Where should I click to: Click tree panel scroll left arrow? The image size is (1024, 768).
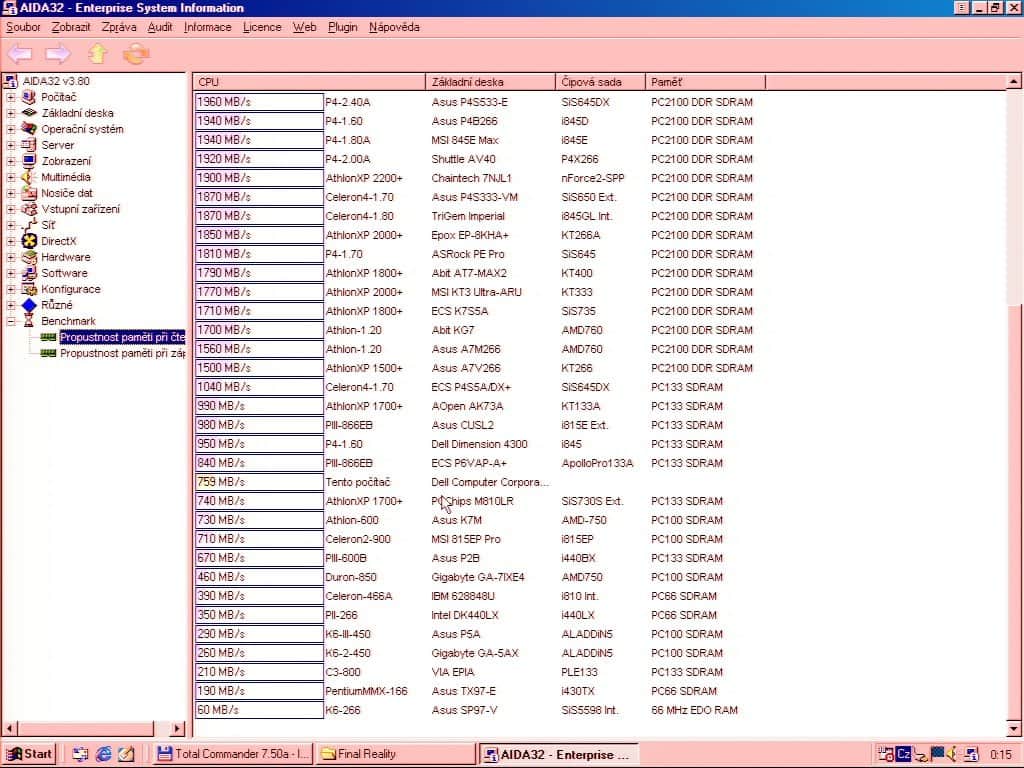coord(10,728)
